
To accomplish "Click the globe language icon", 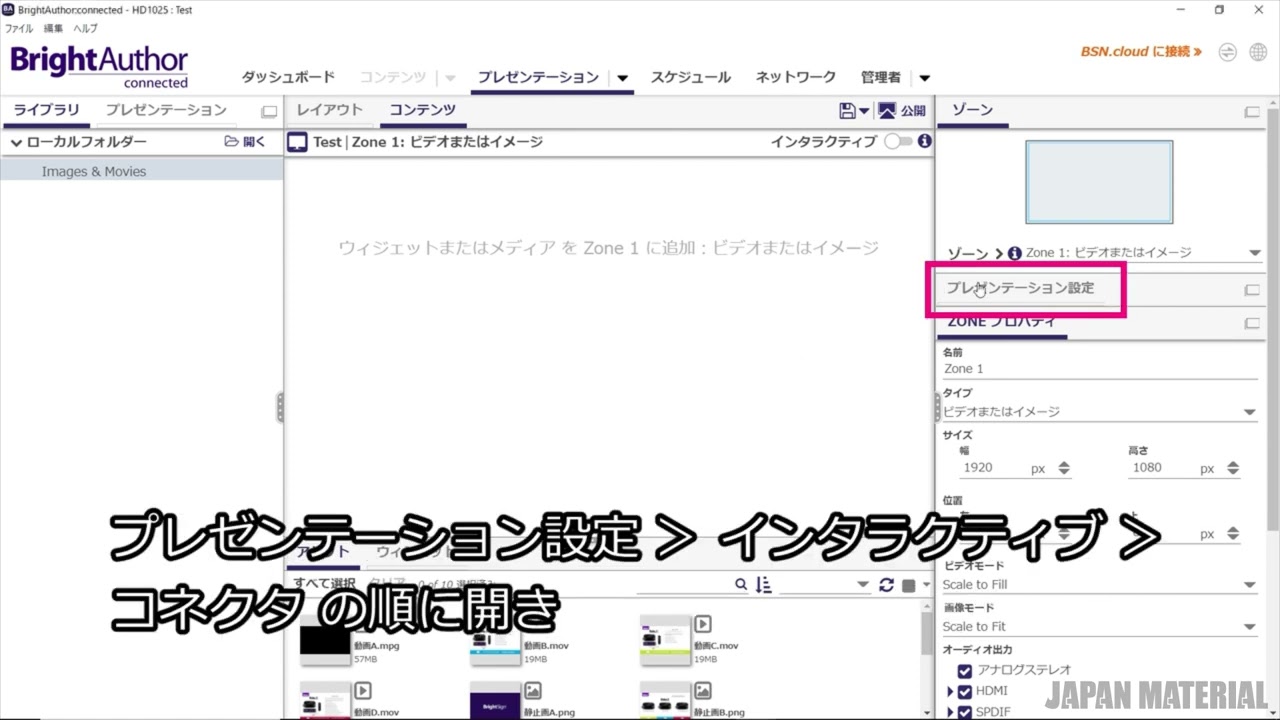I will pos(1258,52).
